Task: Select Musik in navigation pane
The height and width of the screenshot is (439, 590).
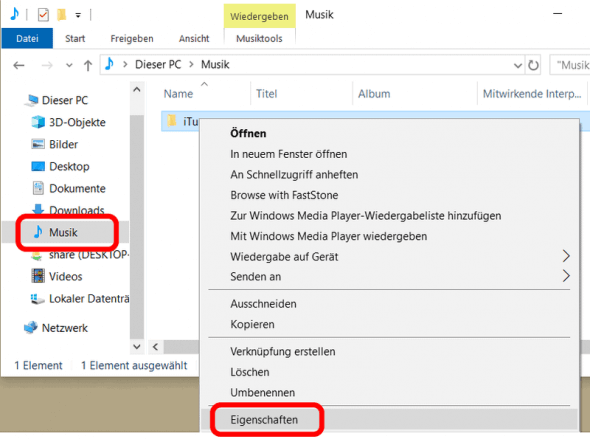Action: (x=63, y=232)
